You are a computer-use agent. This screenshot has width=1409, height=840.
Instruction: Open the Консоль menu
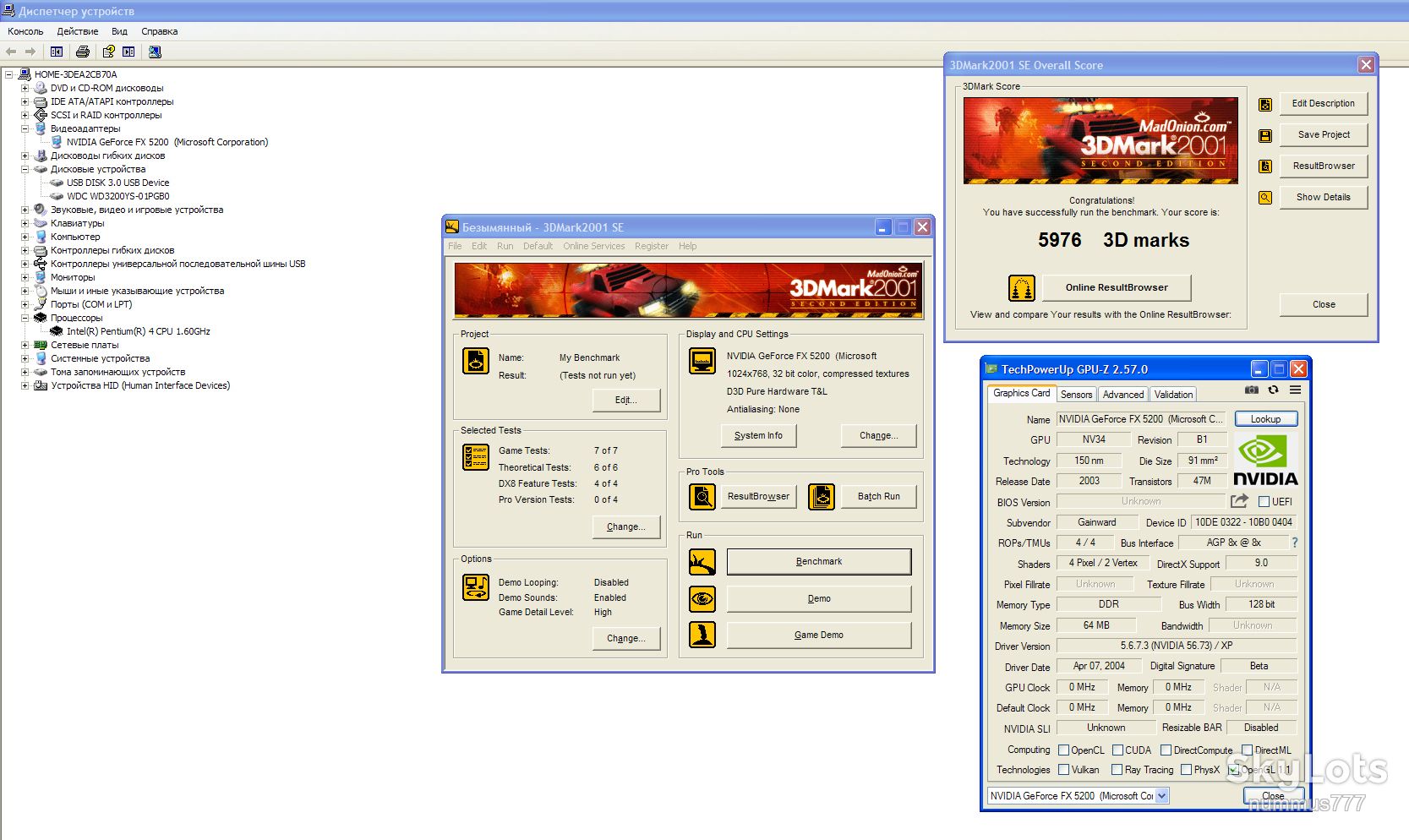25,31
